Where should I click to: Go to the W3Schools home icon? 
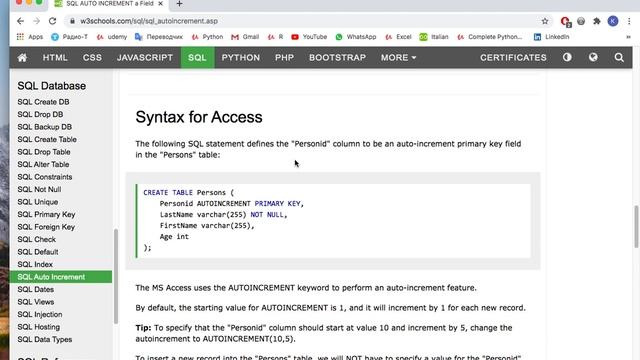[x=22, y=58]
